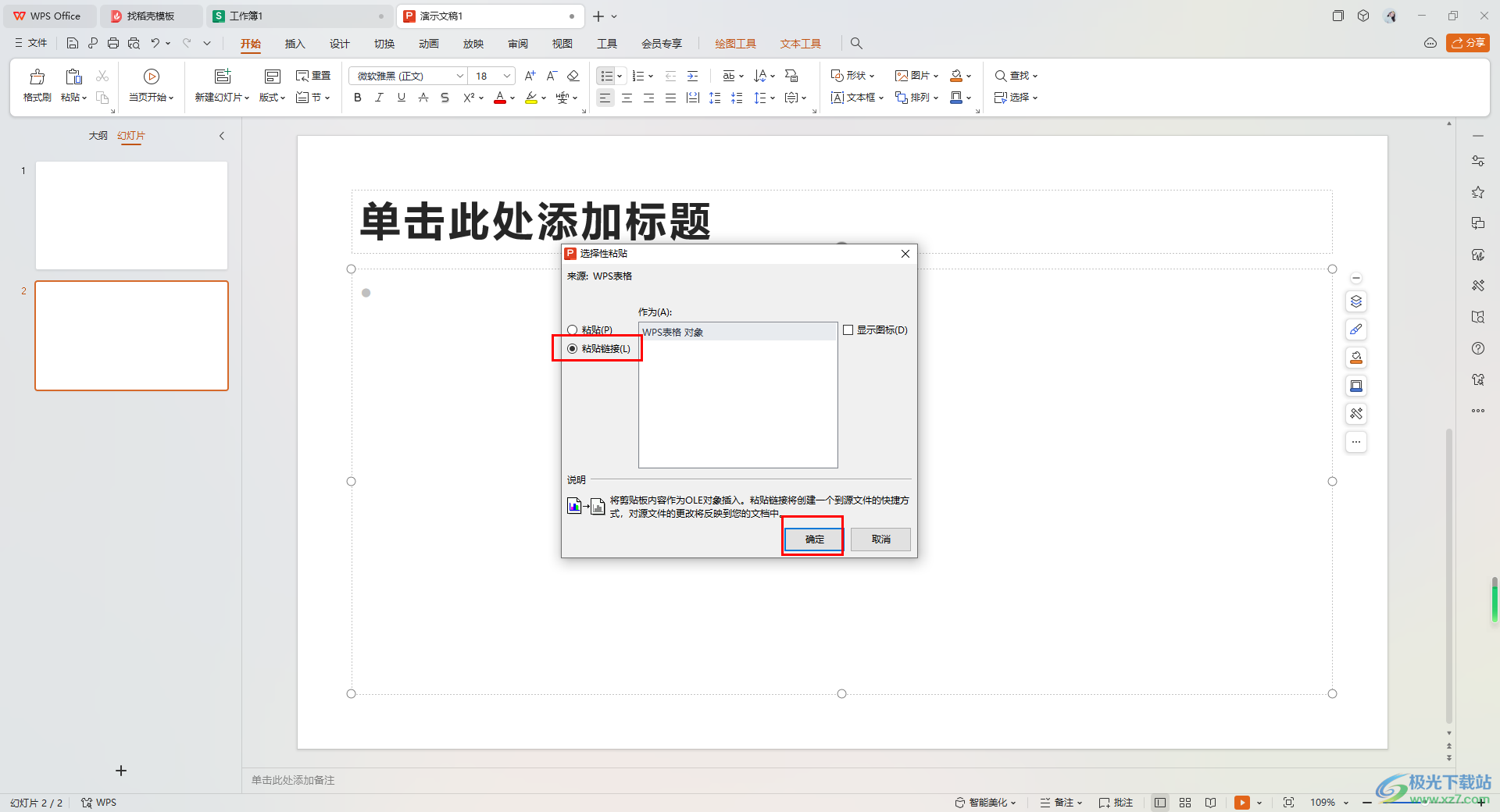
Task: Start slideshow with orange play button
Action: coord(1241,803)
